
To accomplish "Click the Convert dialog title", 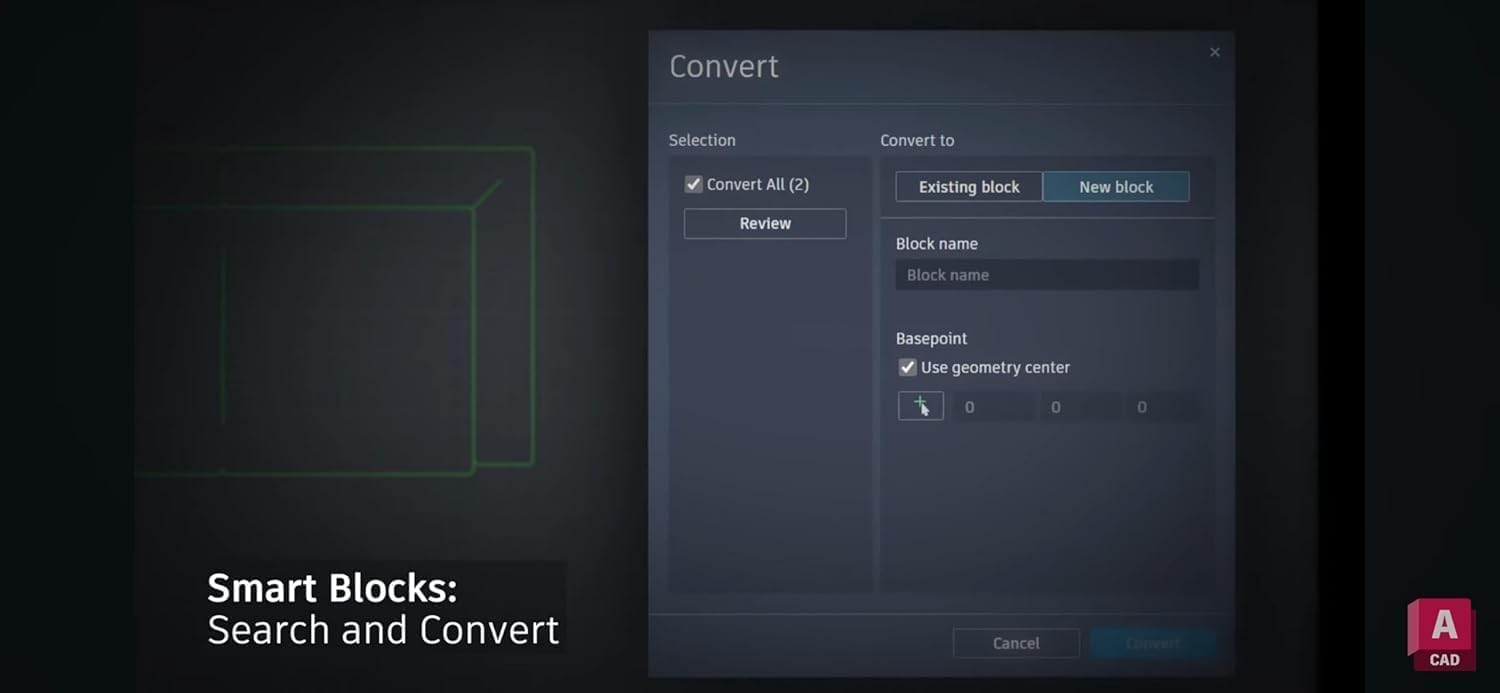I will [x=724, y=66].
